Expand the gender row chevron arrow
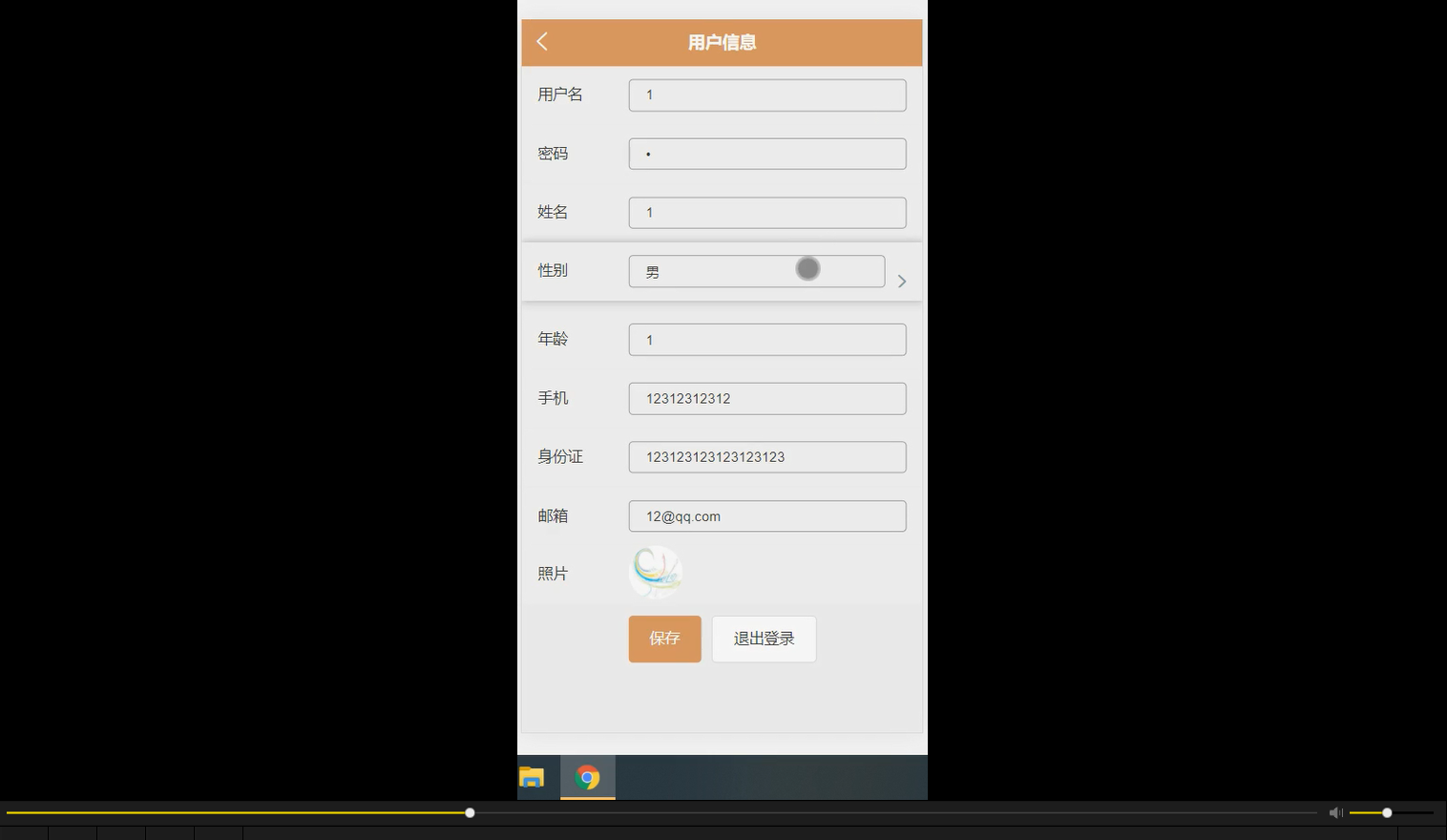Image resolution: width=1447 pixels, height=840 pixels. coord(901,281)
